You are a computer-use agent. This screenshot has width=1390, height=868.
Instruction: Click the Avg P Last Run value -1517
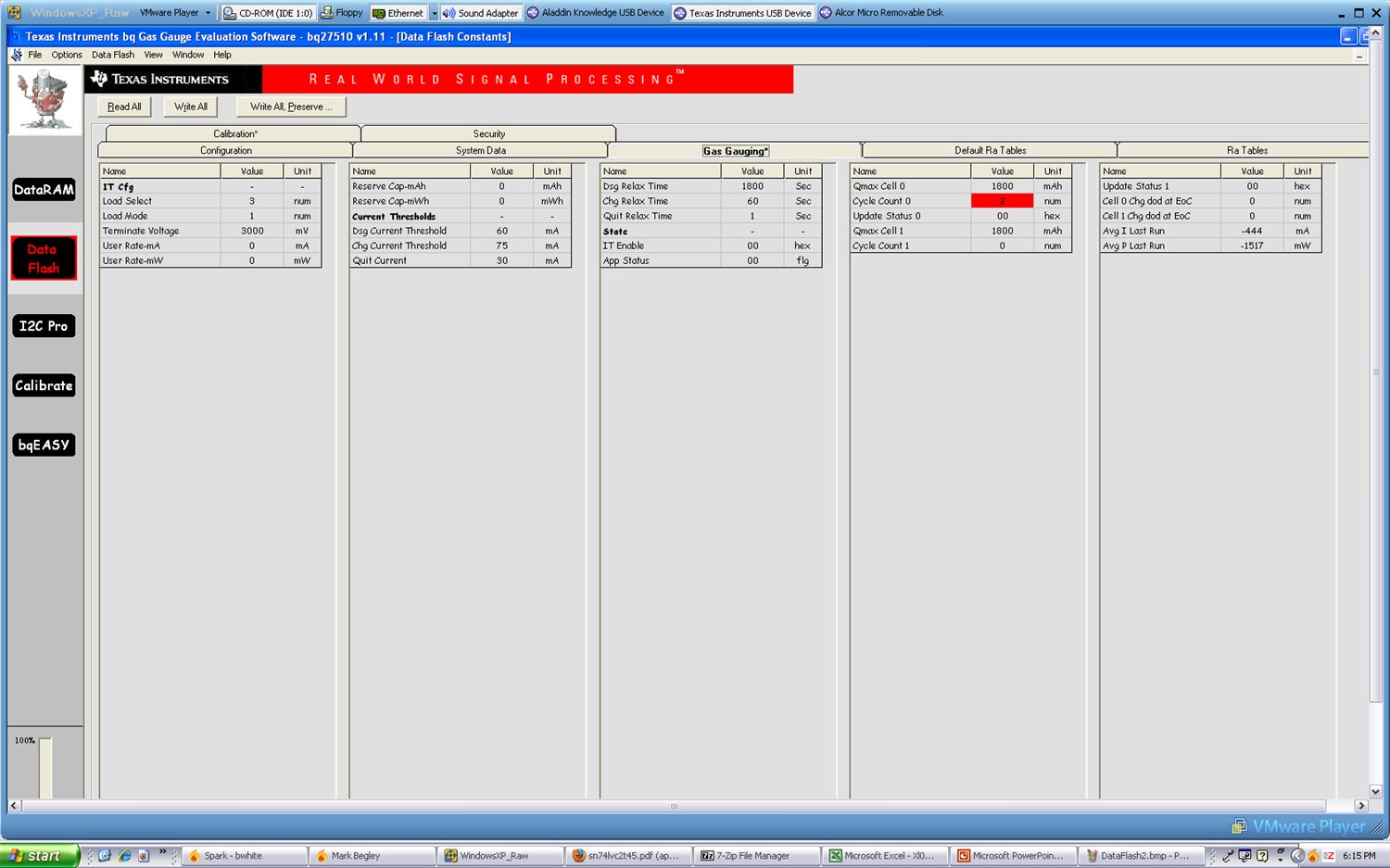(x=1252, y=245)
